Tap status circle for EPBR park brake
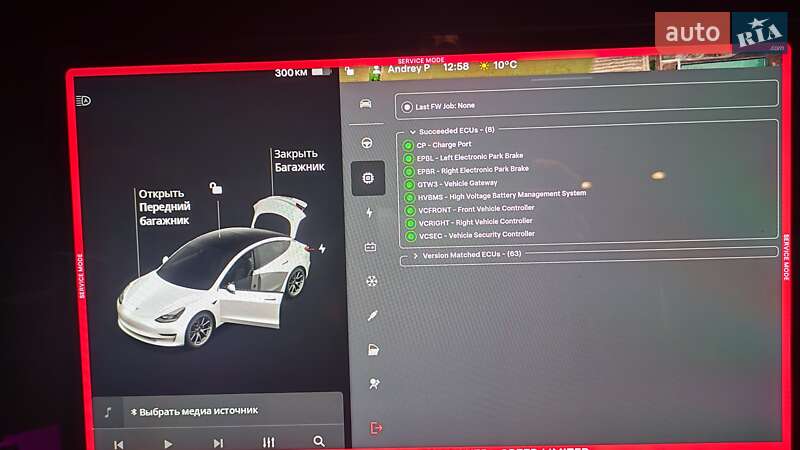The width and height of the screenshot is (800, 450). pos(409,171)
